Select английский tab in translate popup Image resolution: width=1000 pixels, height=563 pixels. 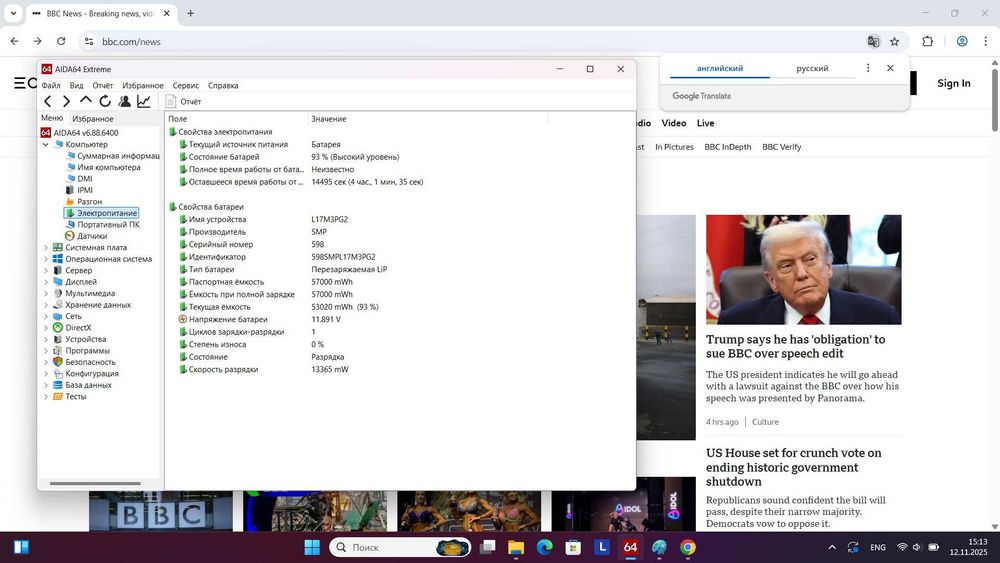tap(720, 68)
